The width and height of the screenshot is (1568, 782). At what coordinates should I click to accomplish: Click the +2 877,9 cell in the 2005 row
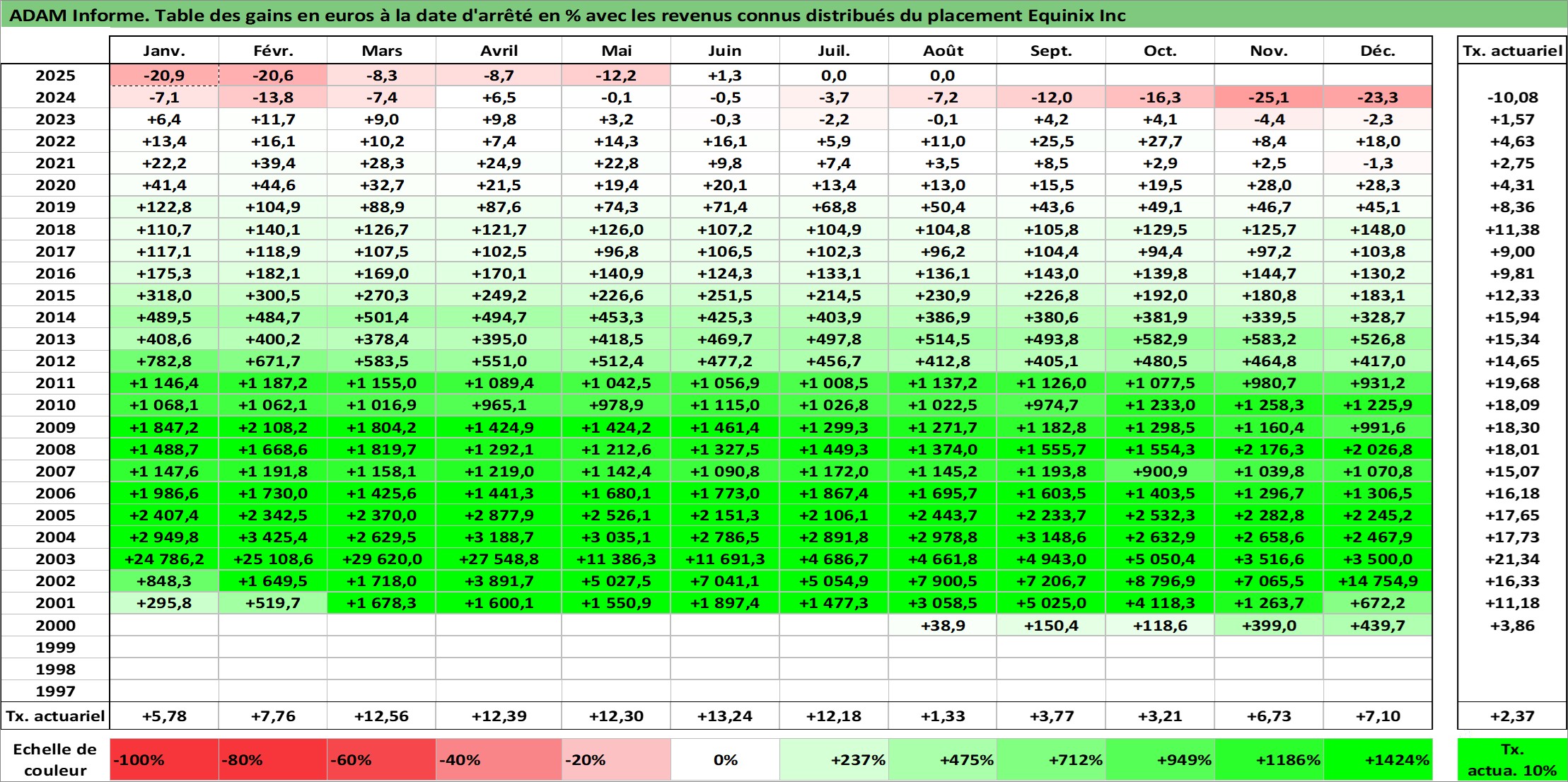pos(499,515)
